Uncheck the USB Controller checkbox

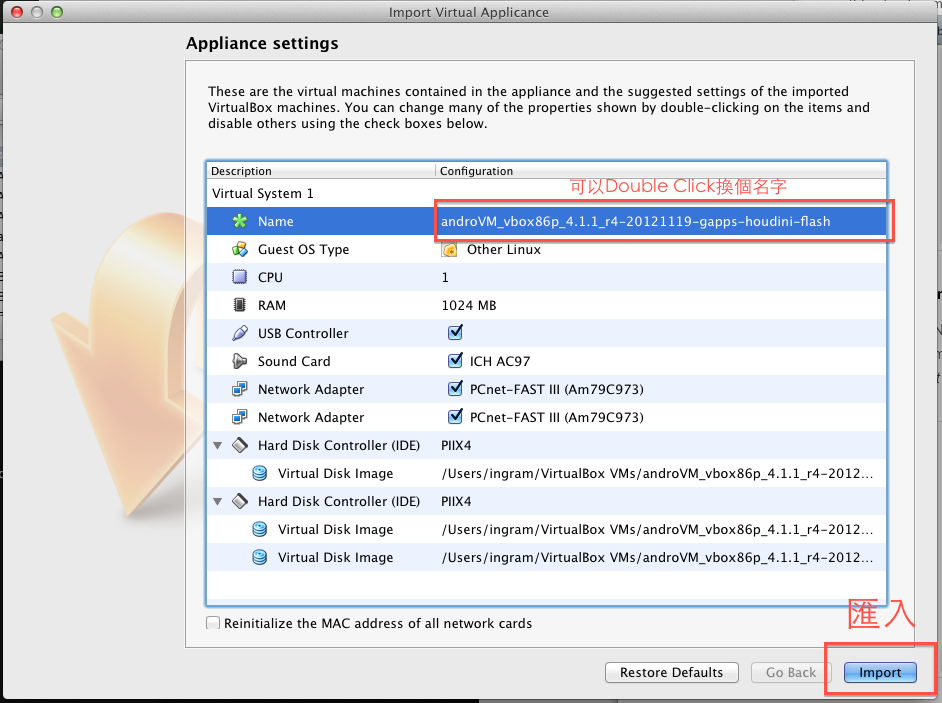456,332
